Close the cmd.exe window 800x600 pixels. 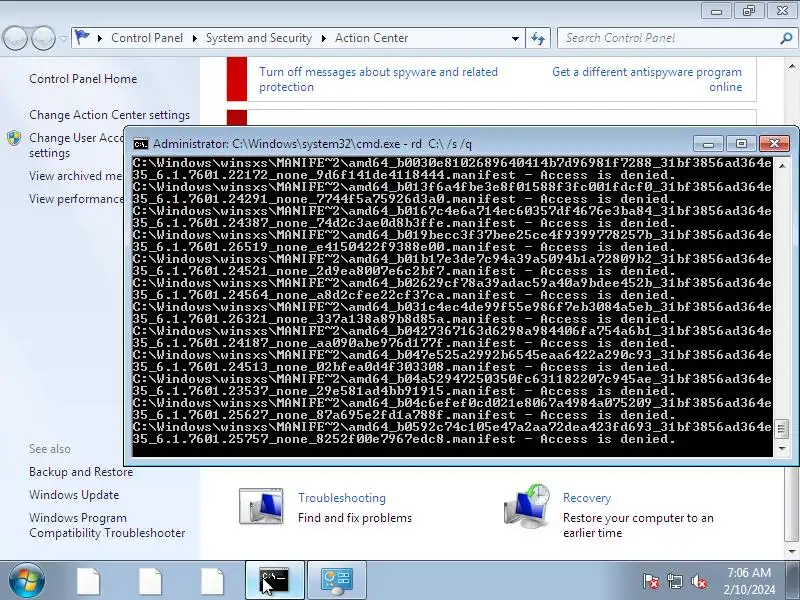(x=774, y=144)
